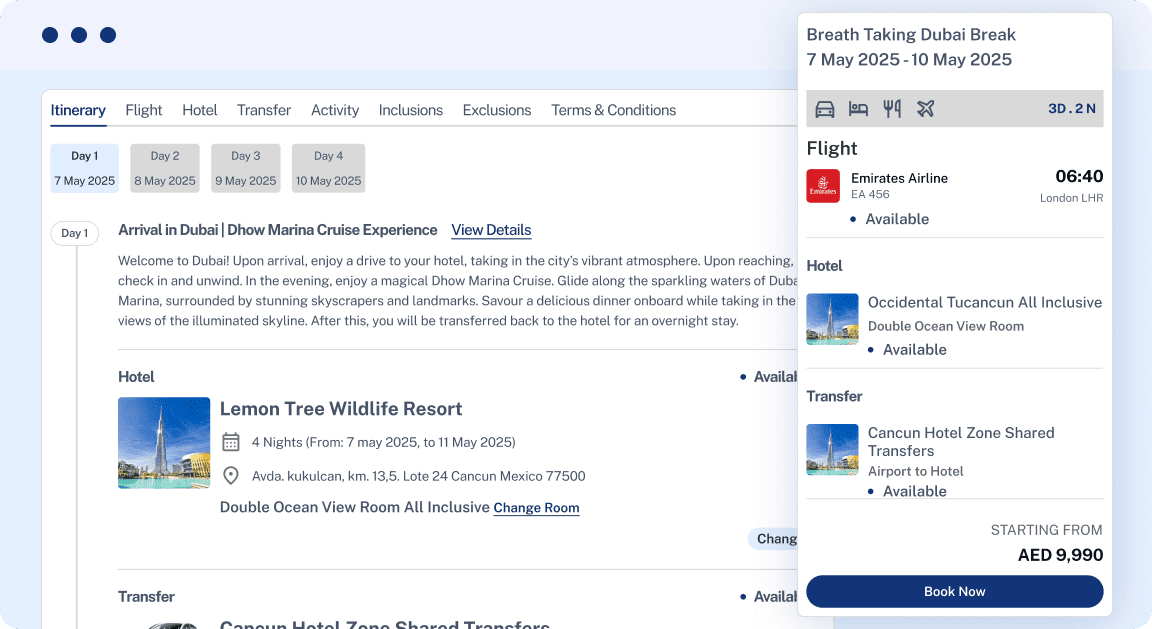Image resolution: width=1152 pixels, height=629 pixels.
Task: Click the View Details link
Action: [x=491, y=230]
